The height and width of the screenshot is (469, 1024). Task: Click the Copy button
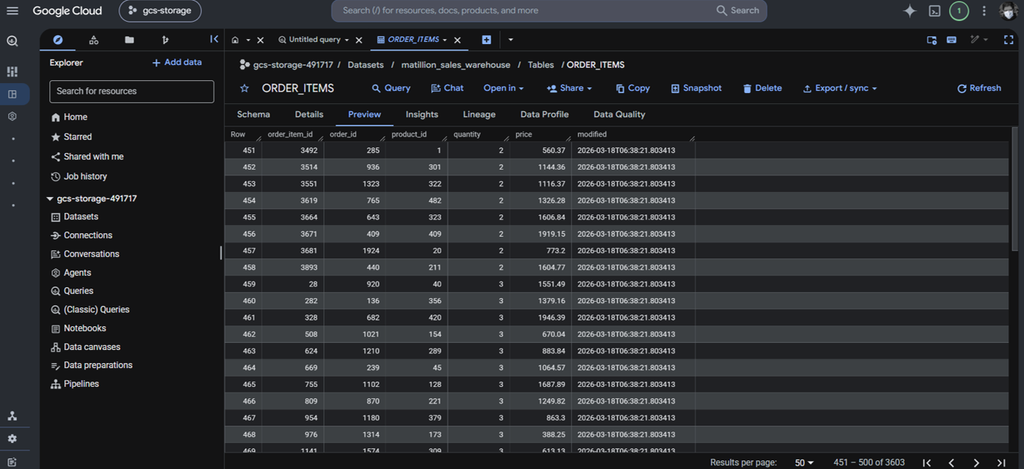pos(632,88)
